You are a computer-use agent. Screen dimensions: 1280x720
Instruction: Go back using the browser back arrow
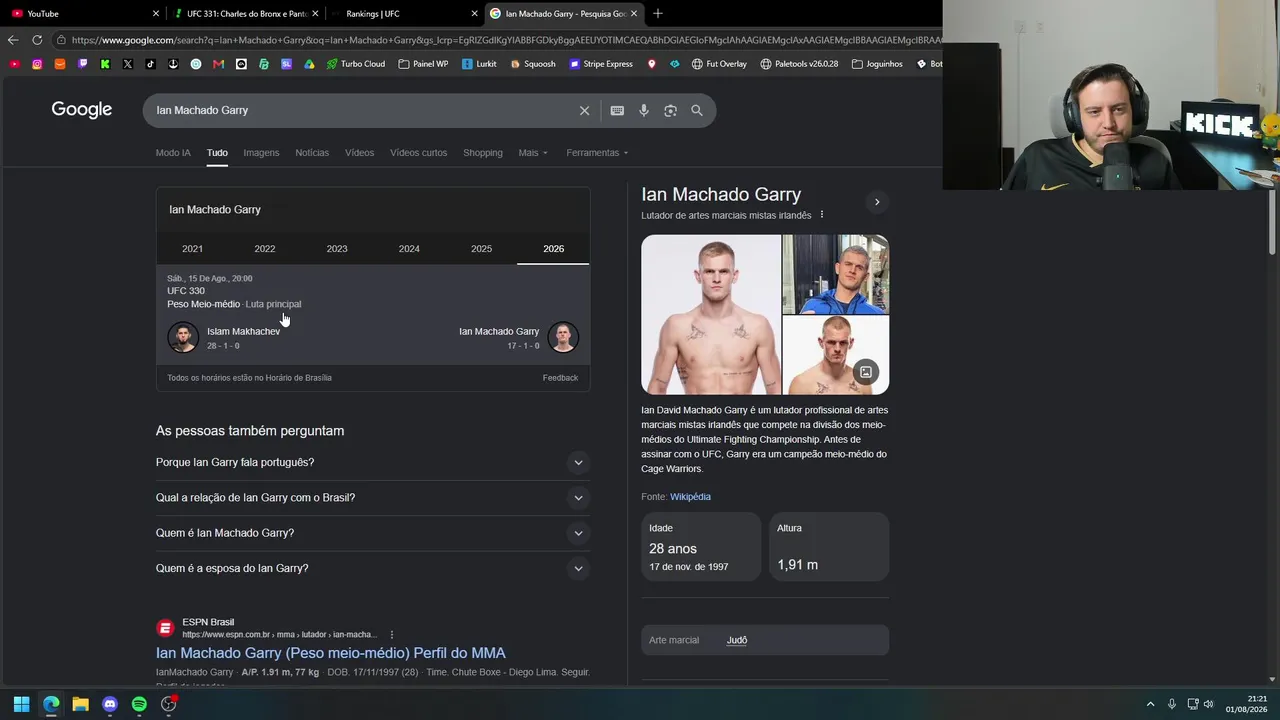point(13,40)
